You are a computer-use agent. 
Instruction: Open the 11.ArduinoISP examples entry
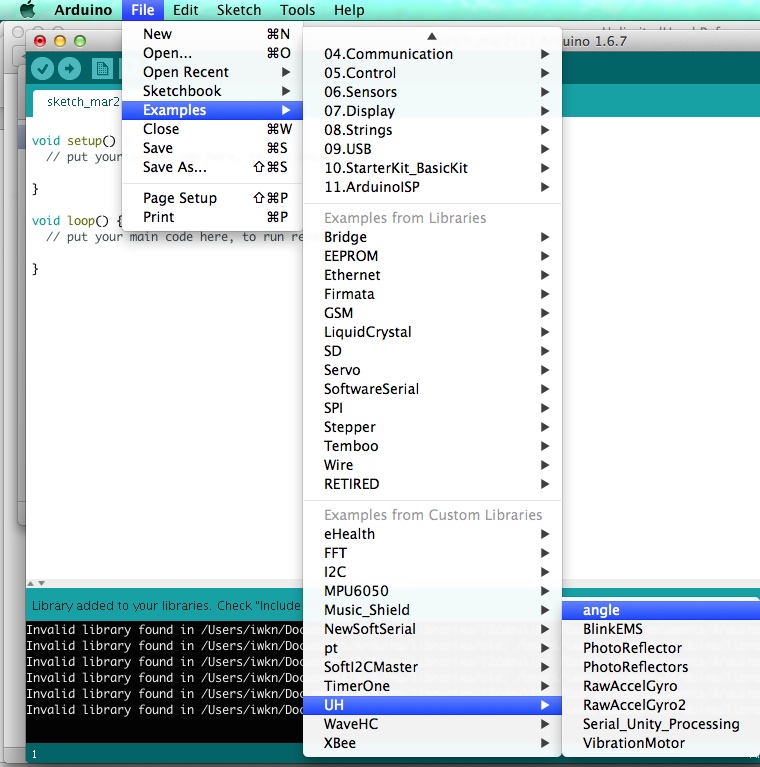point(432,187)
